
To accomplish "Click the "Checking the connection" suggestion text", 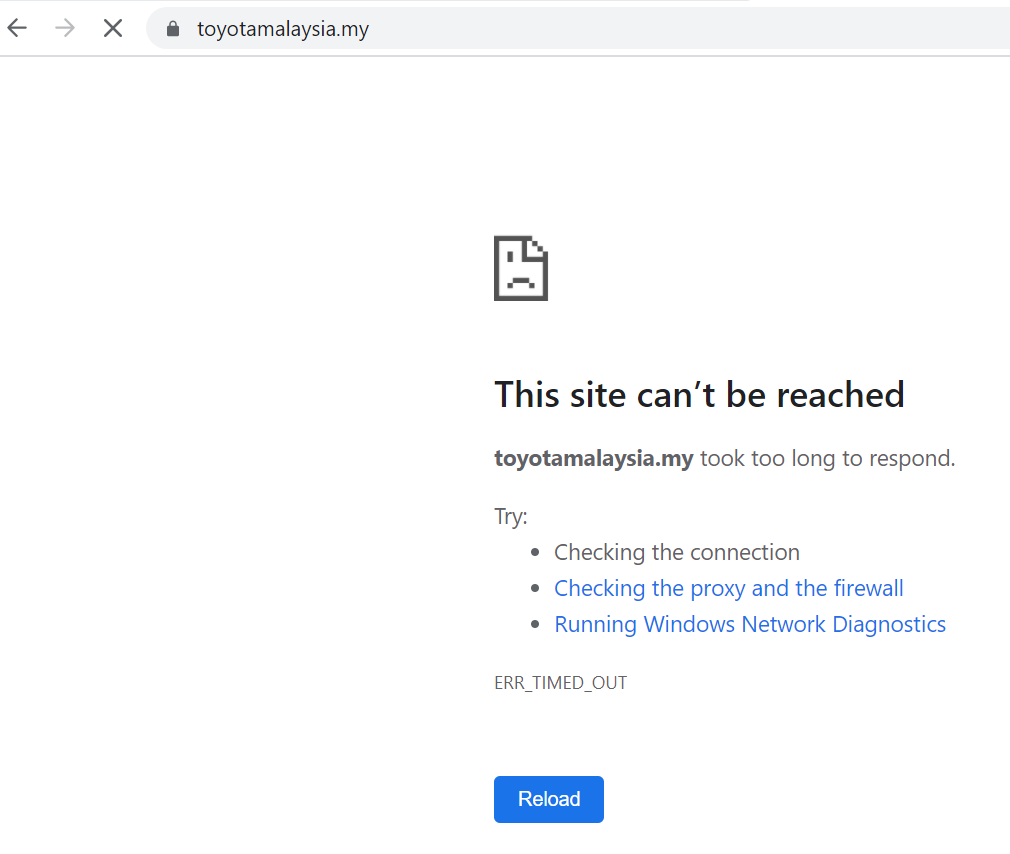I will [x=676, y=552].
